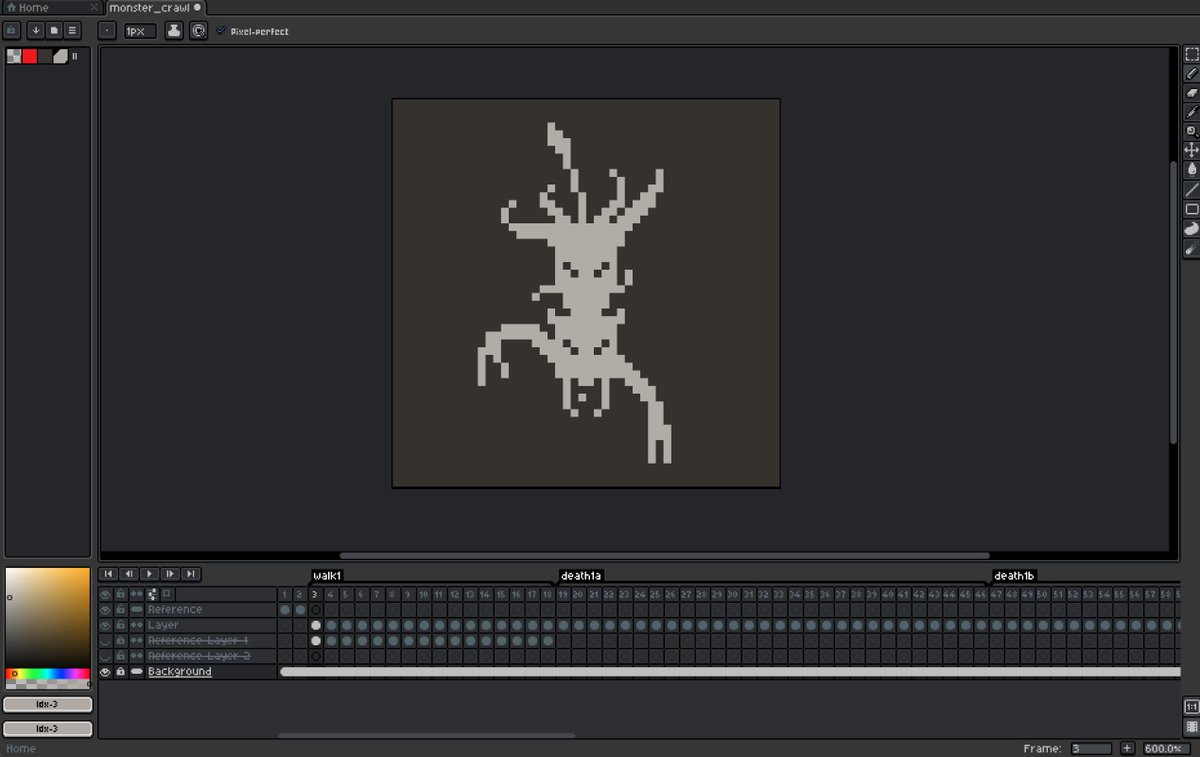The width and height of the screenshot is (1200, 757).
Task: Toggle pixel 1:1 view icon at bottom right
Action: coord(1191,706)
